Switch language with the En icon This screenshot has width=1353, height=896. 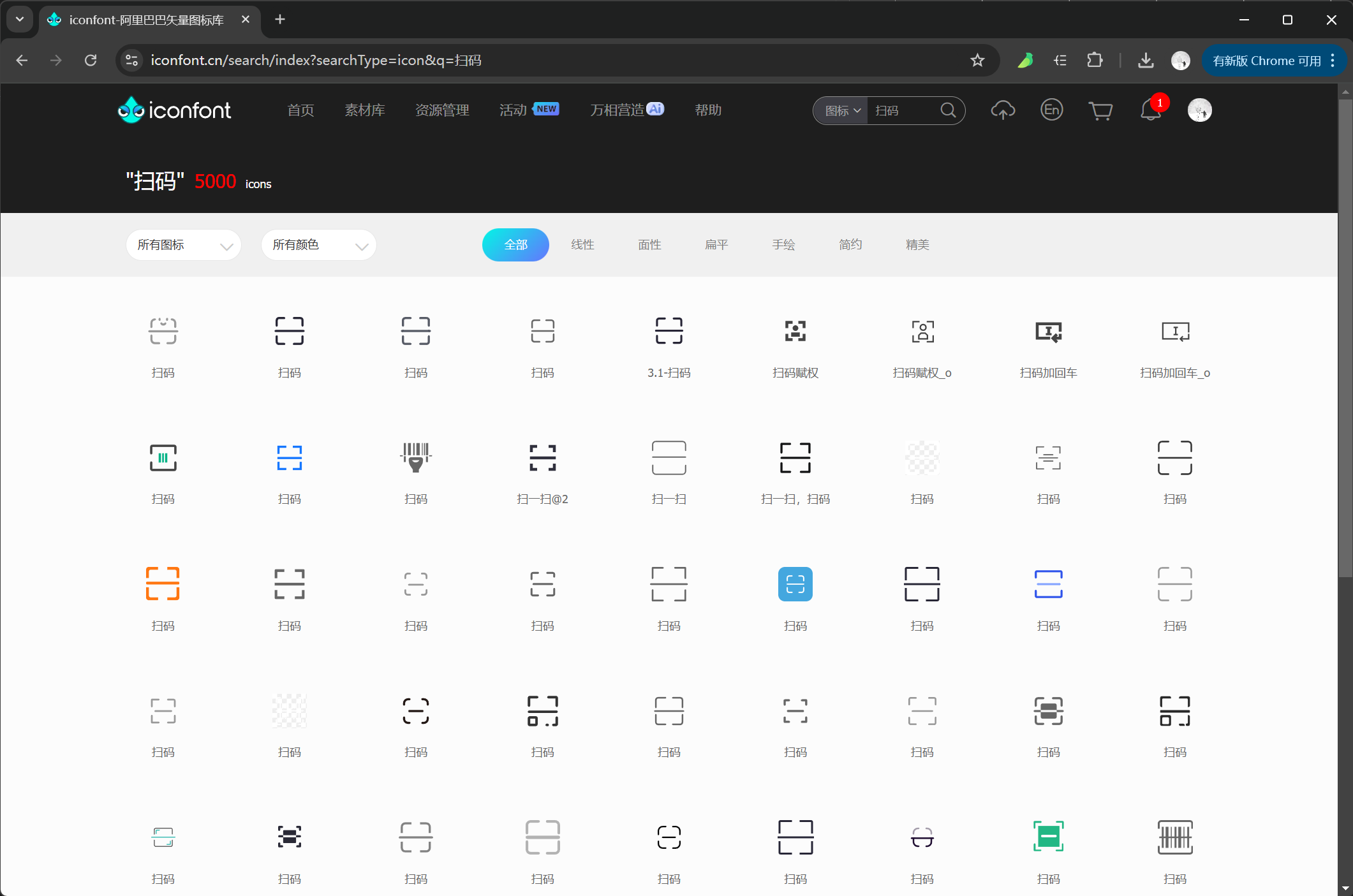(1051, 110)
